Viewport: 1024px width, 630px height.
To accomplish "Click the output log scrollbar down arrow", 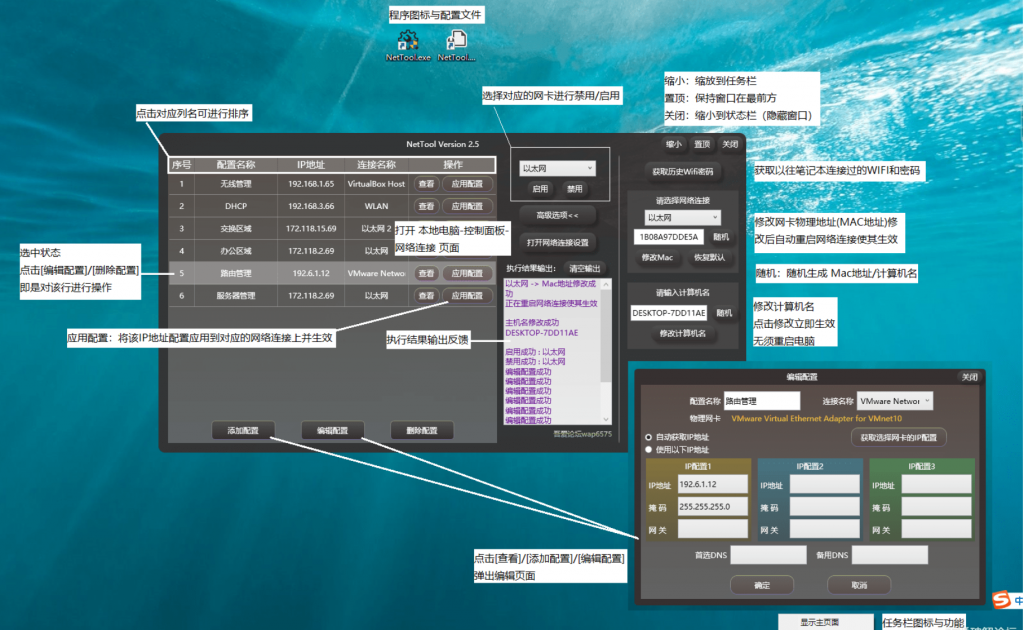I will [606, 419].
